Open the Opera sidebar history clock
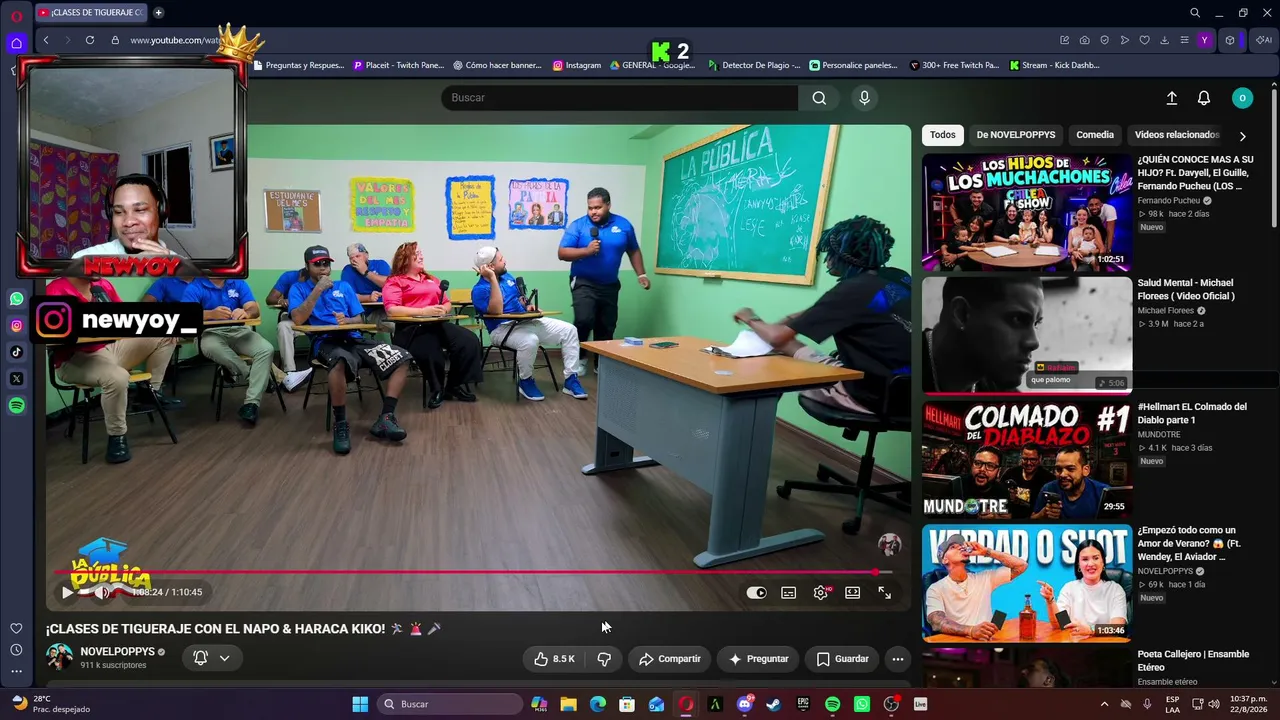Screen dimensions: 1280x720 click(x=16, y=650)
